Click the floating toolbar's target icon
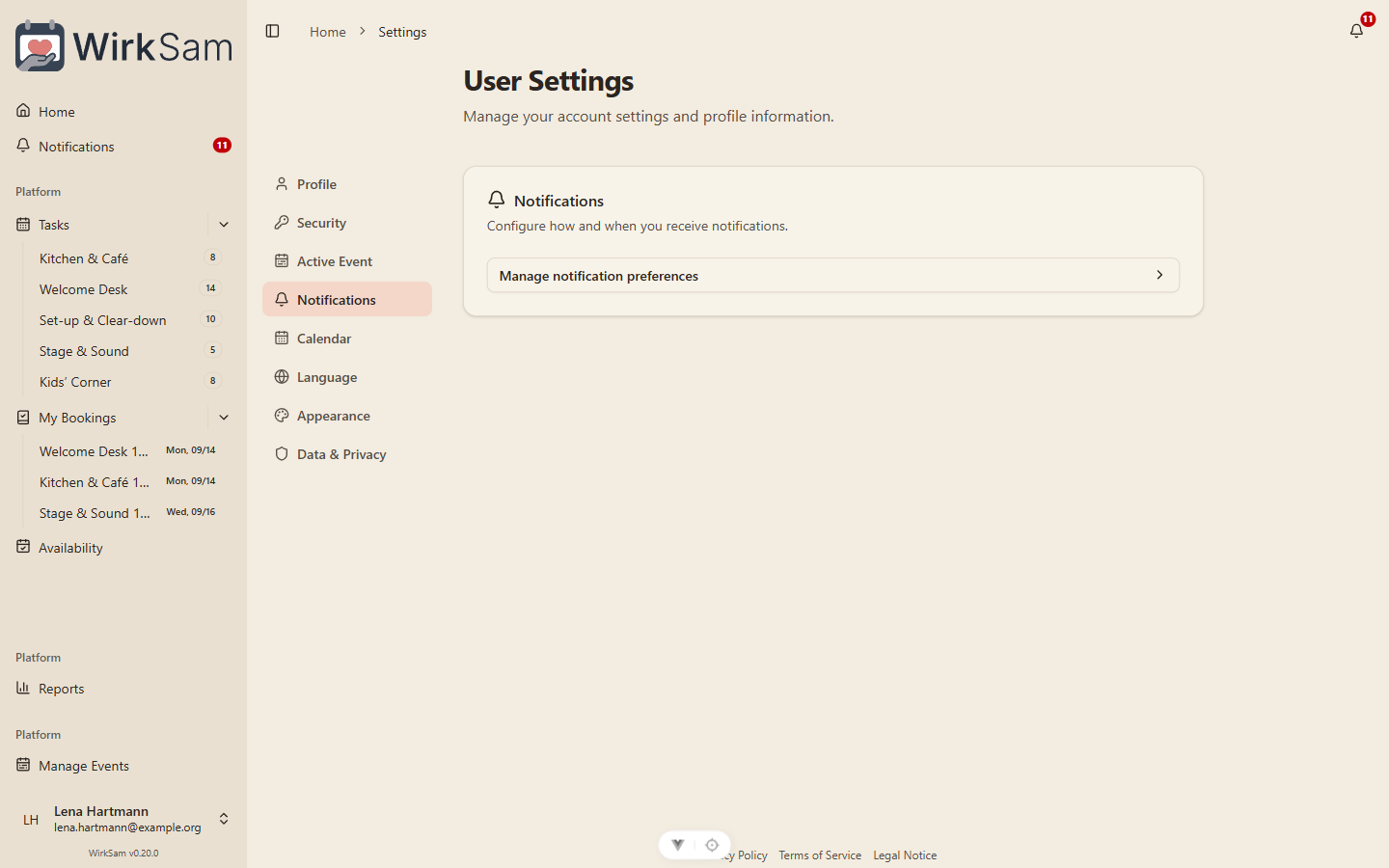Viewport: 1389px width, 868px height. 712,845
